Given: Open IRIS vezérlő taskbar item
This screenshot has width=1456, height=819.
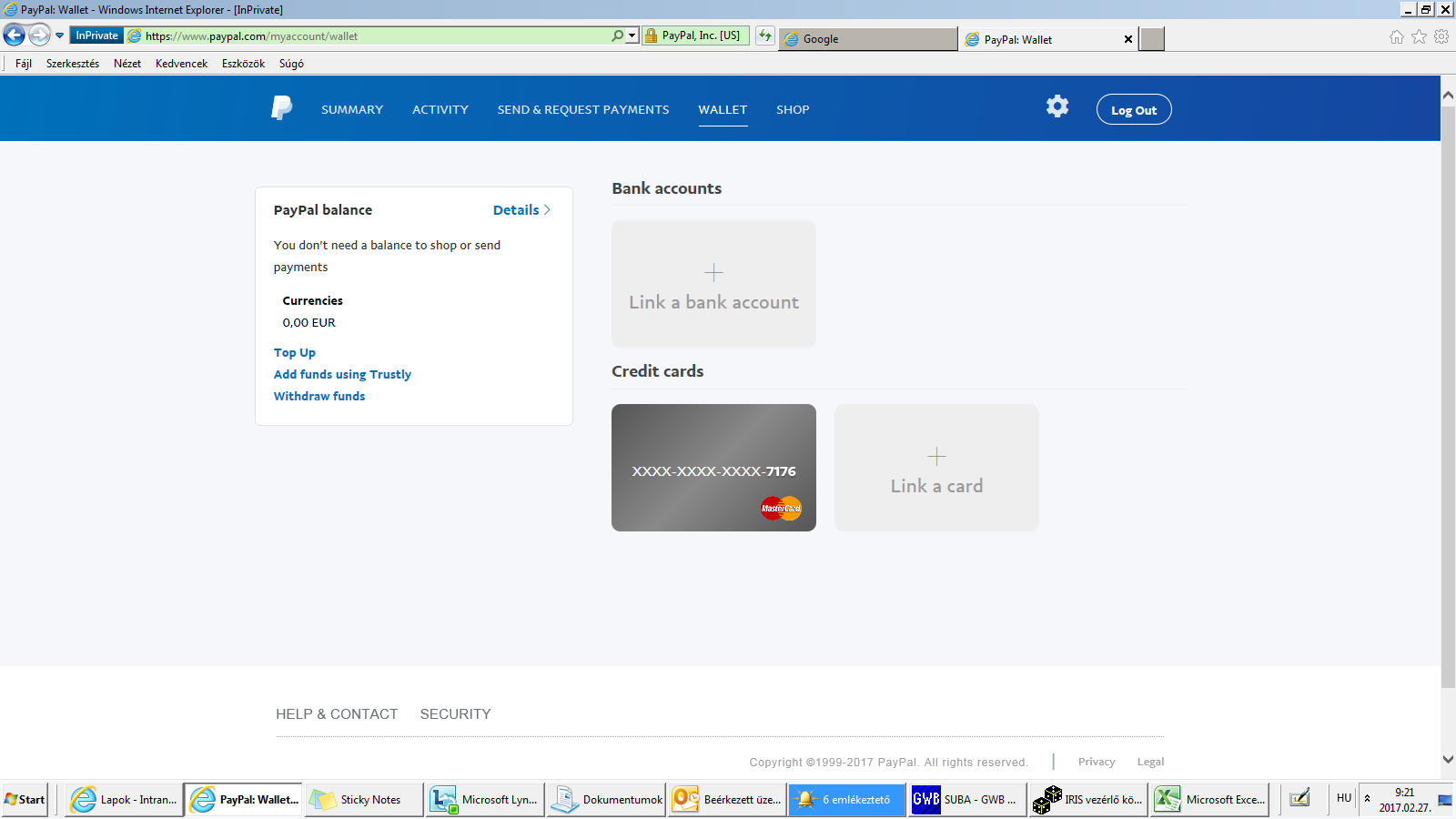Looking at the screenshot, I should (x=1088, y=800).
